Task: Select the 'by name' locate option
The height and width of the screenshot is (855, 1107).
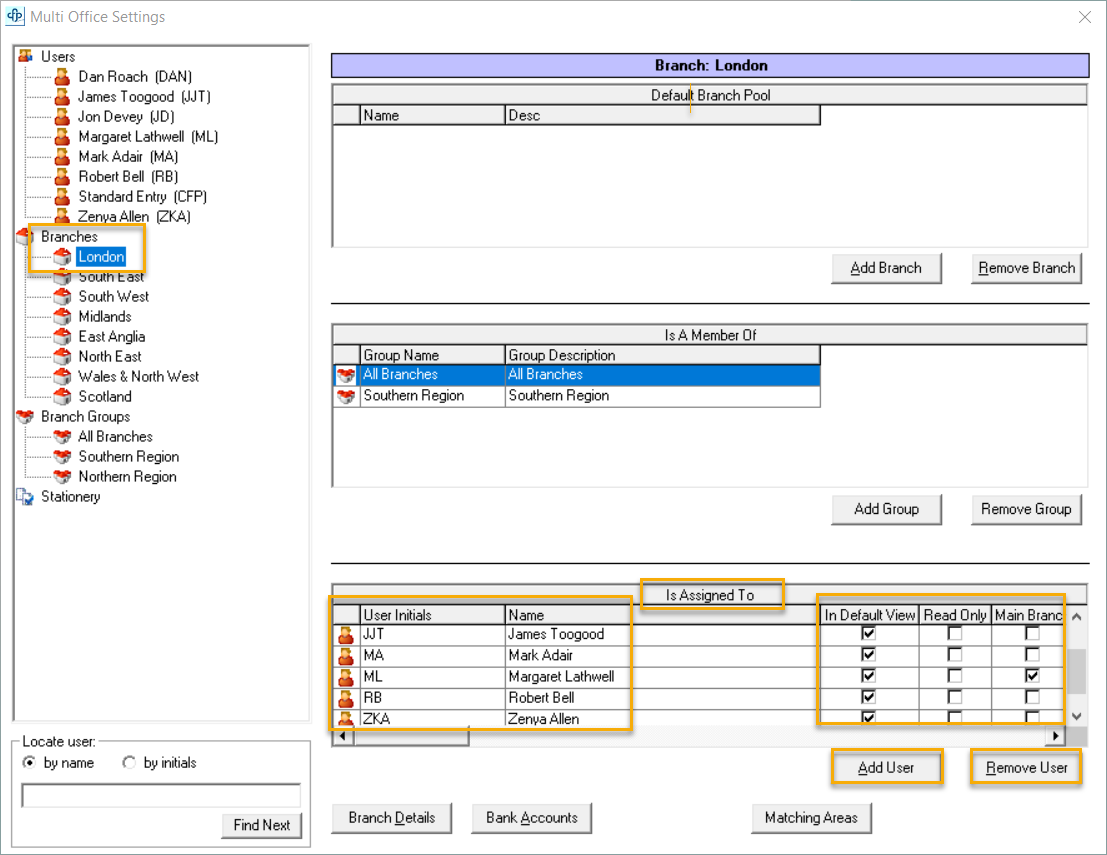Action: point(29,763)
